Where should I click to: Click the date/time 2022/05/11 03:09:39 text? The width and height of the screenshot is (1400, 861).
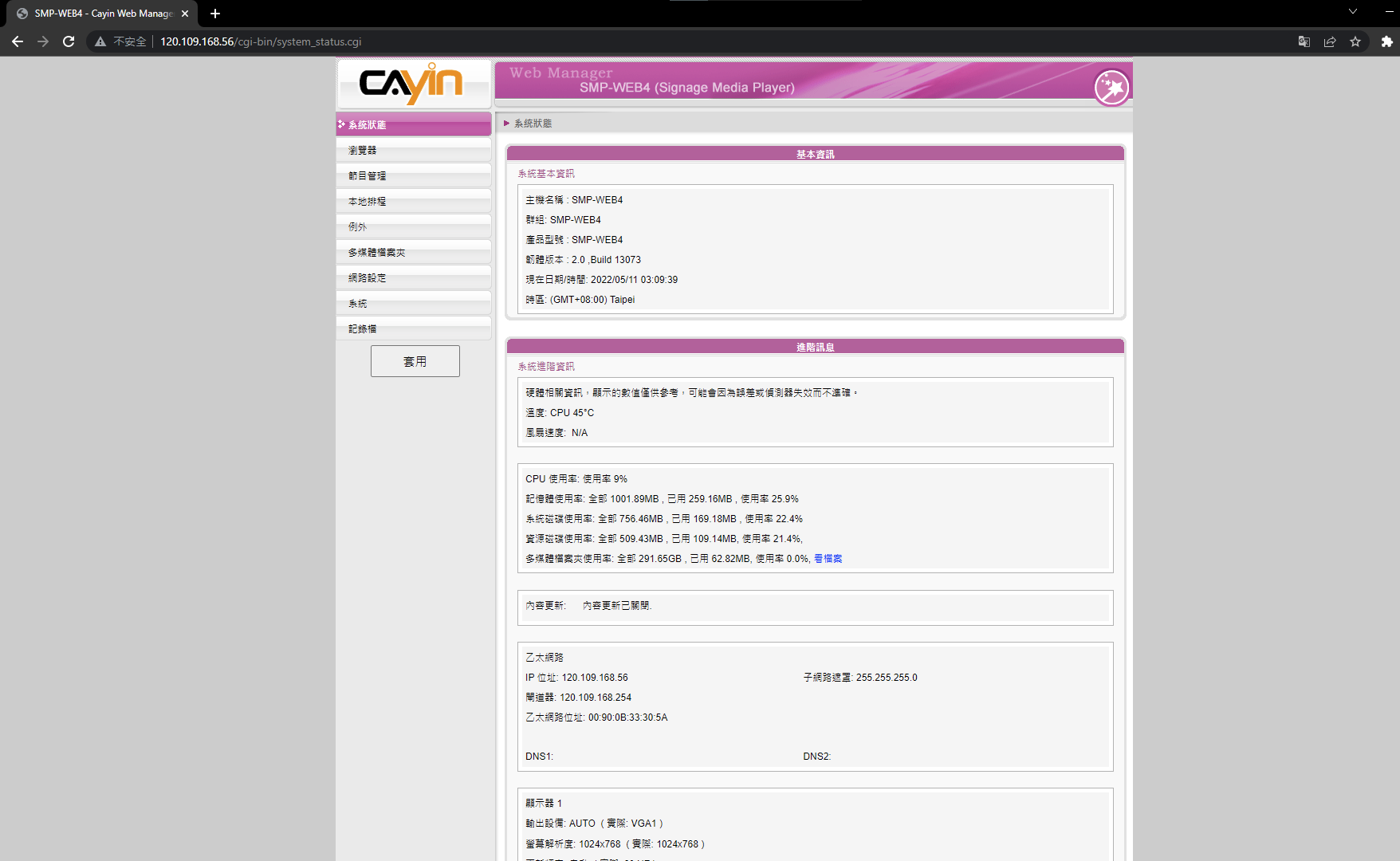coord(634,280)
